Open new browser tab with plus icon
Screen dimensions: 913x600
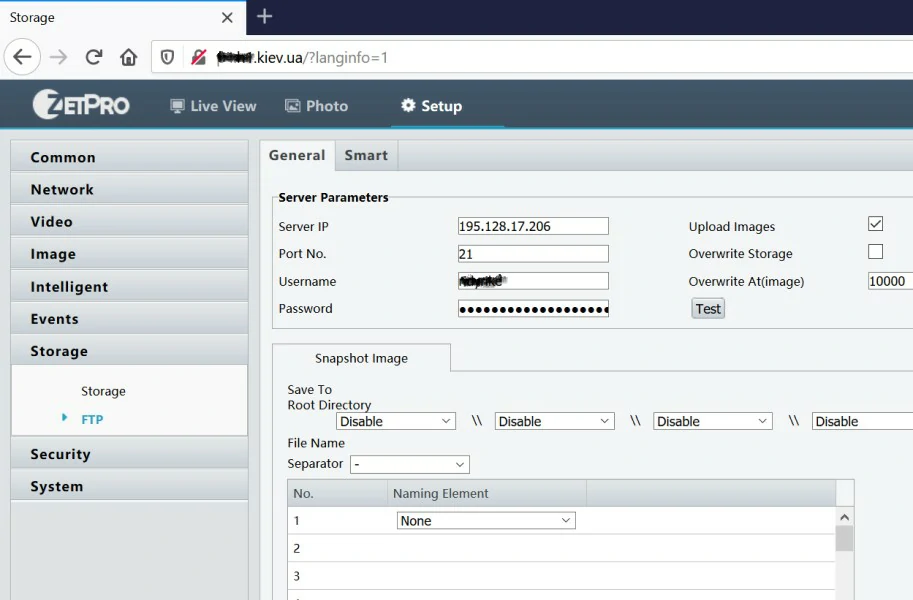[264, 17]
